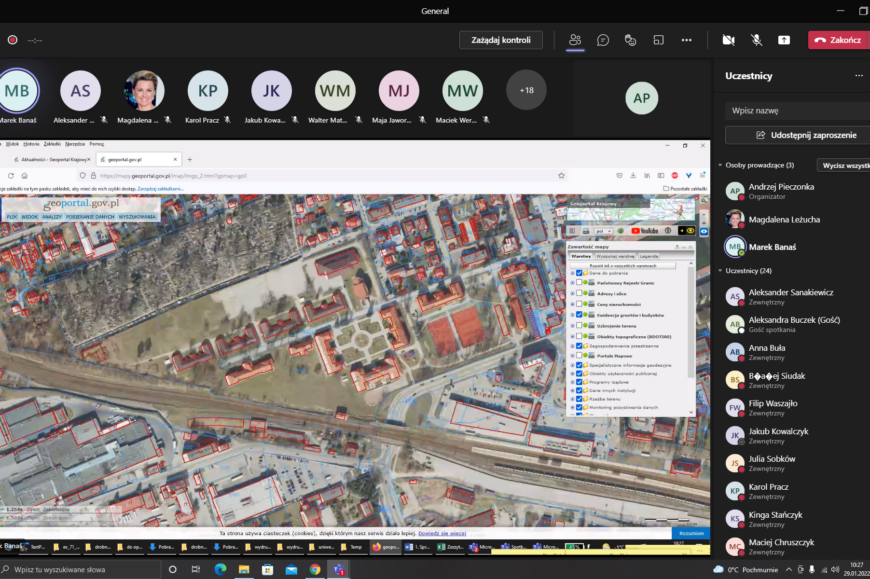Enable the Państwowy Rejestr Granic layer checkbox
The height and width of the screenshot is (579, 870).
pyautogui.click(x=579, y=283)
